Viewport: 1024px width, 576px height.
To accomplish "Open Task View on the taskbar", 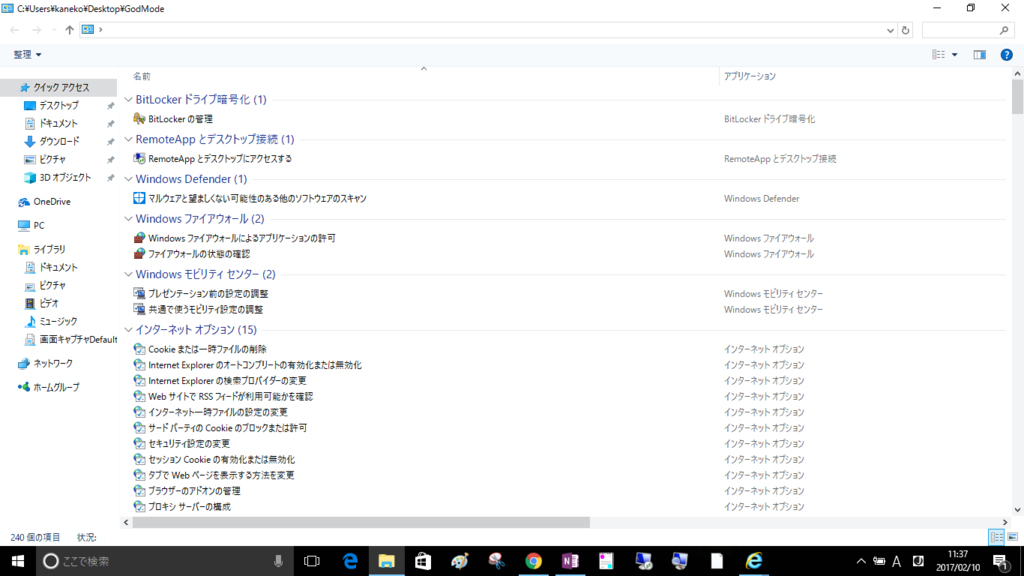I will pos(312,561).
